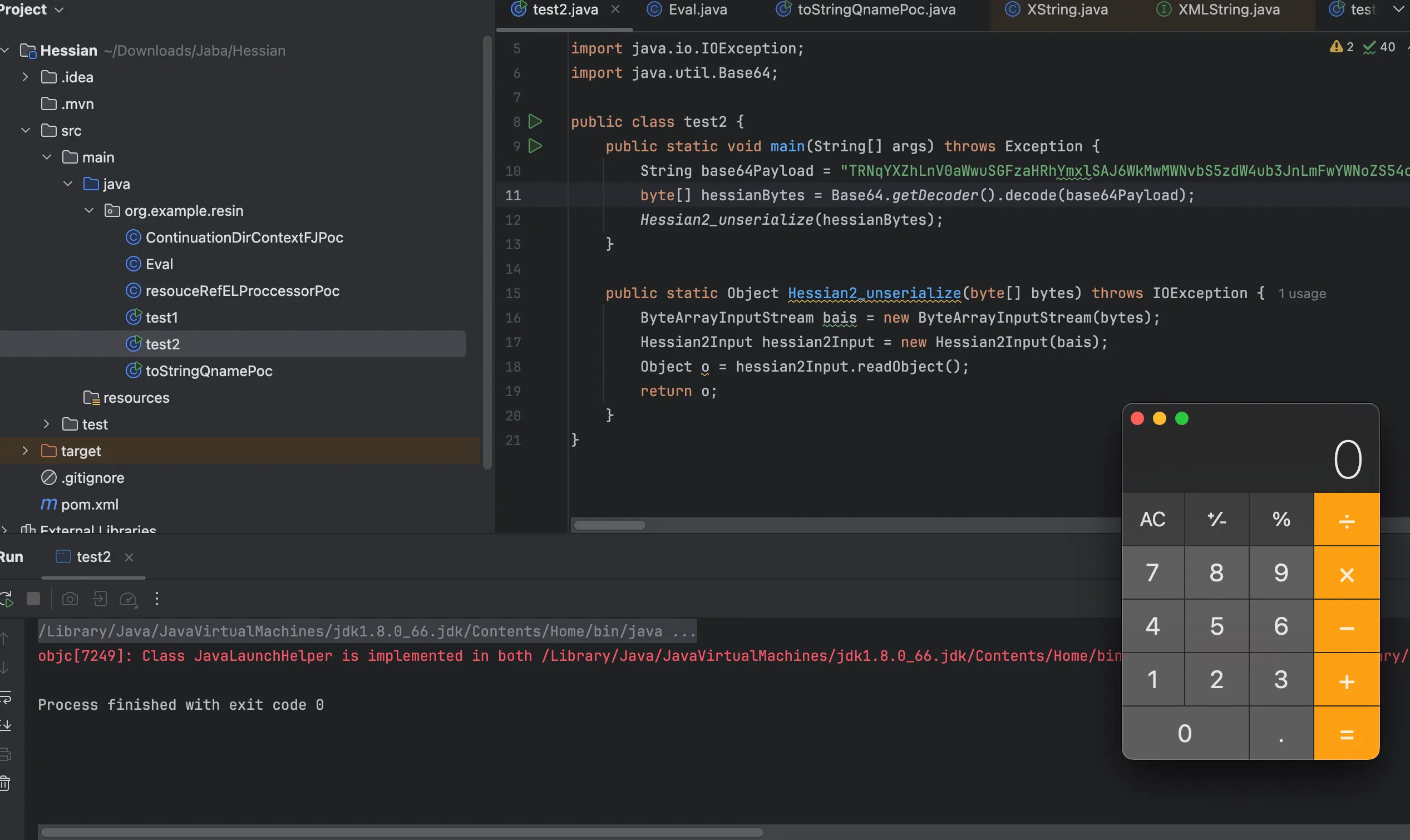
Task: Expand the target folder in project tree
Action: click(25, 451)
